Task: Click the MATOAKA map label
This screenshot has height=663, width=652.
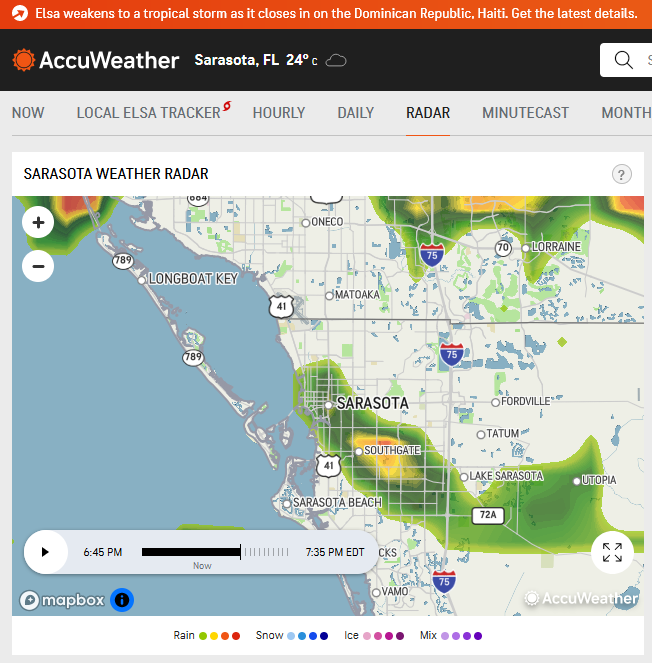Action: pyautogui.click(x=357, y=294)
